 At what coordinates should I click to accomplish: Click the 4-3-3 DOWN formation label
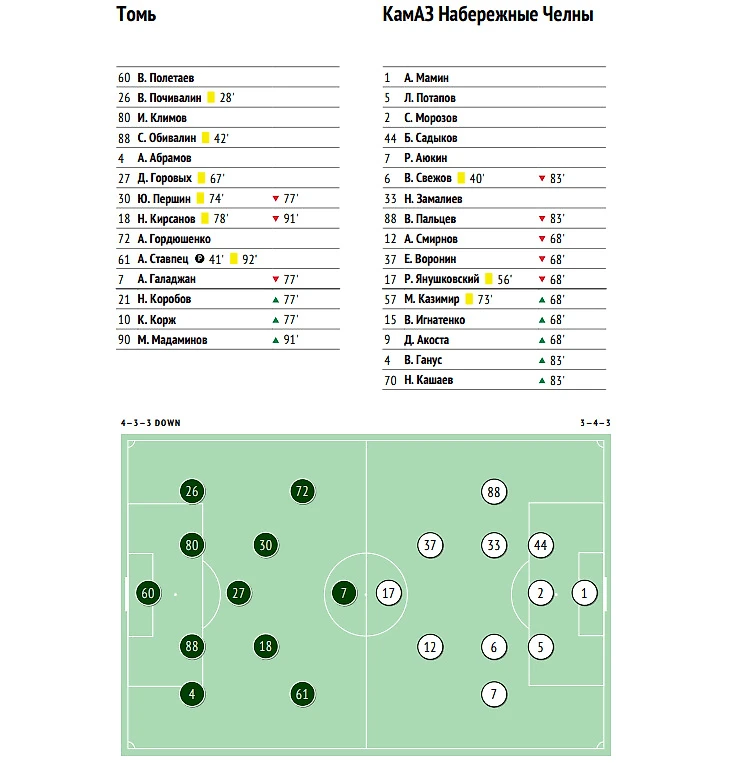(x=151, y=423)
